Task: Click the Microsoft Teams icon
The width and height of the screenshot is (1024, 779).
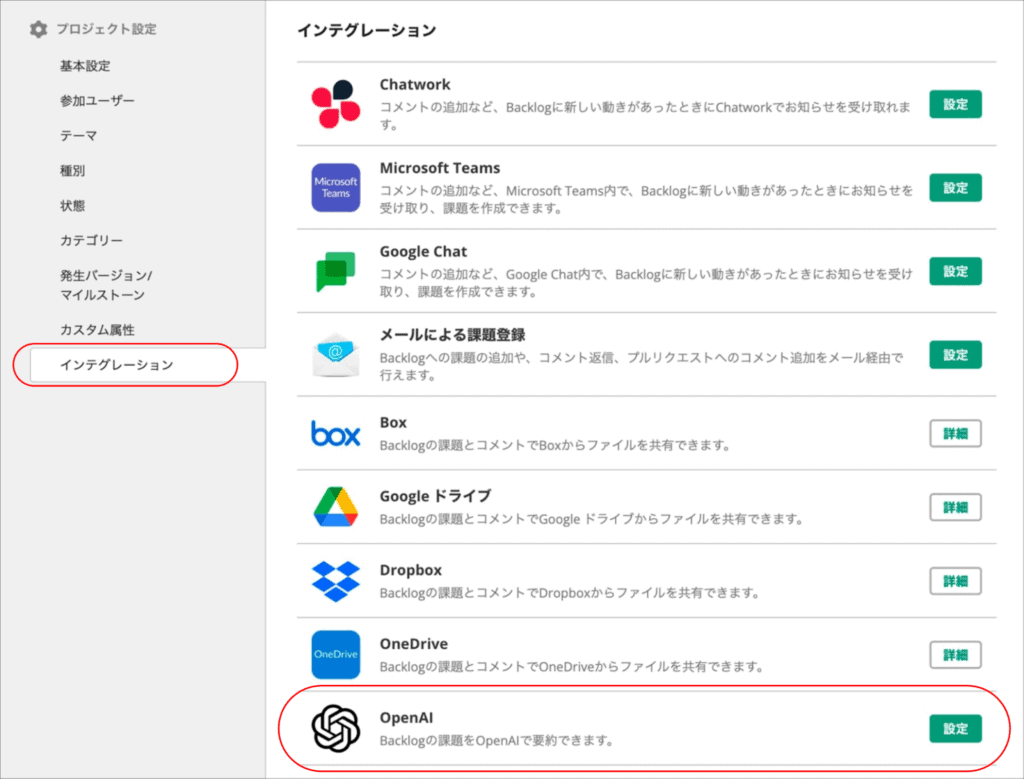Action: tap(334, 186)
